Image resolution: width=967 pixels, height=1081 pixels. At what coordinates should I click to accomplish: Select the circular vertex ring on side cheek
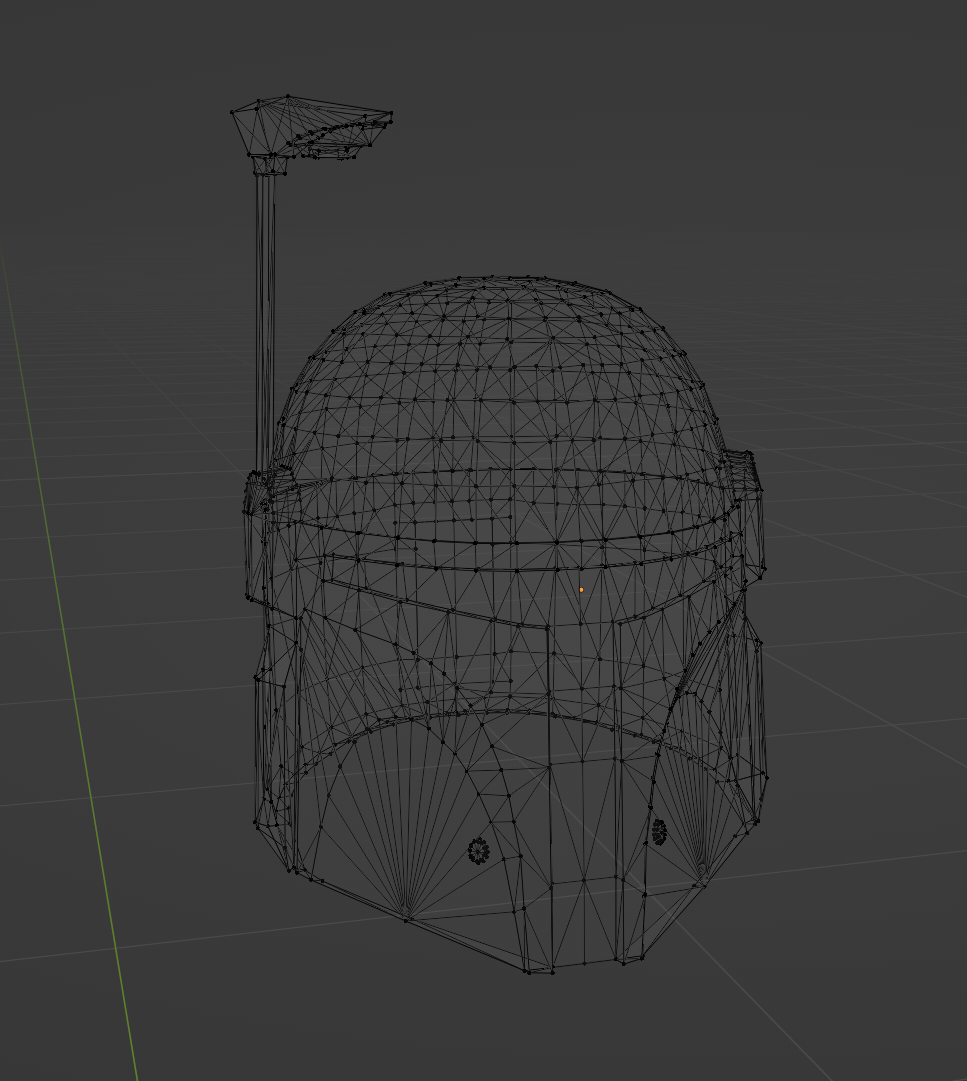coord(659,832)
